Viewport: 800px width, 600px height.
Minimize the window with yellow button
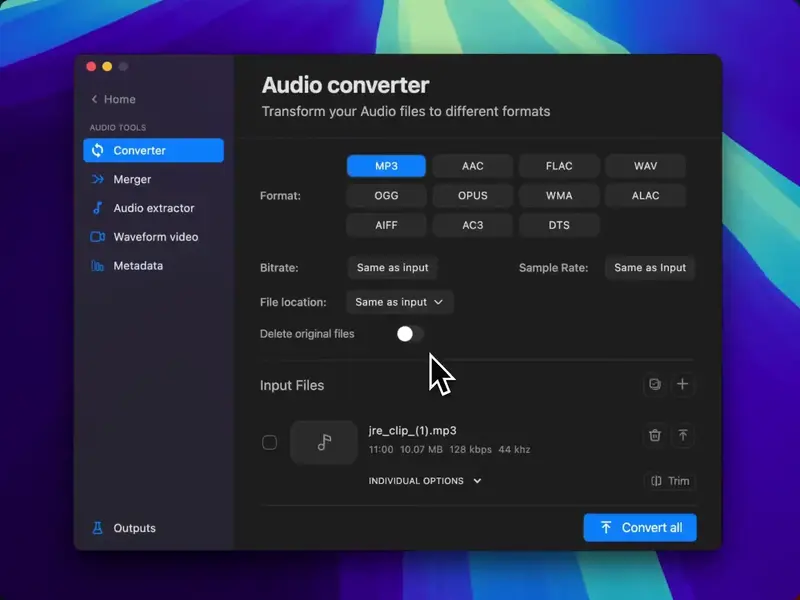pyautogui.click(x=107, y=66)
